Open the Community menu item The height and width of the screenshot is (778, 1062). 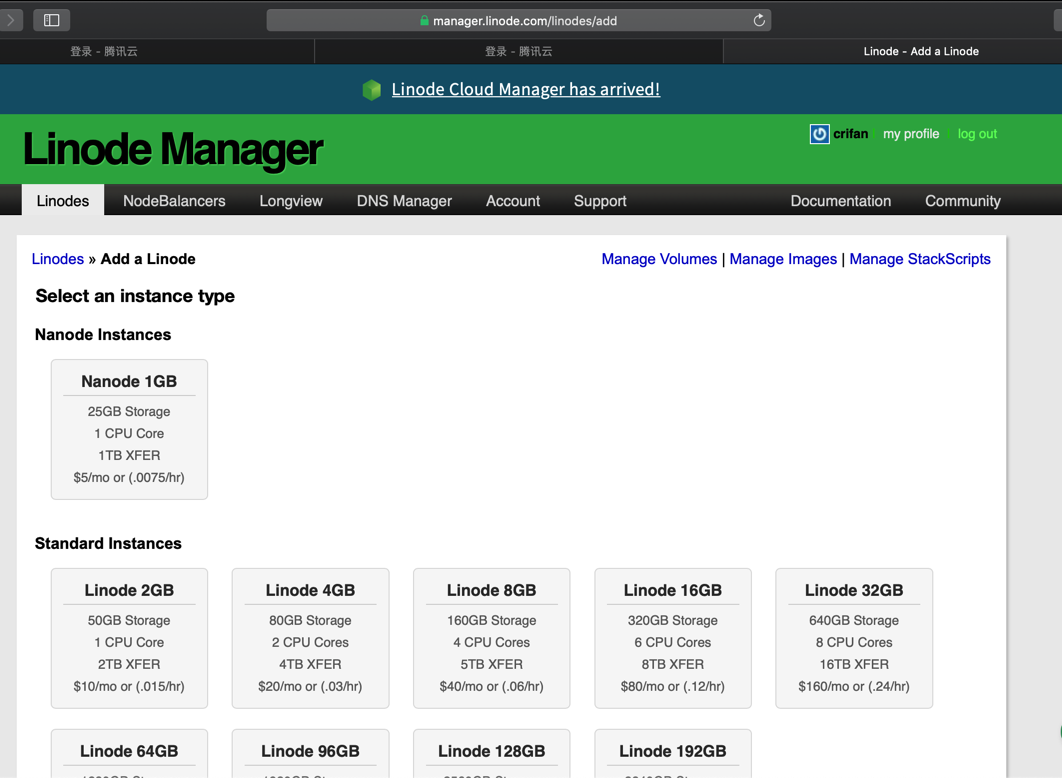coord(962,201)
